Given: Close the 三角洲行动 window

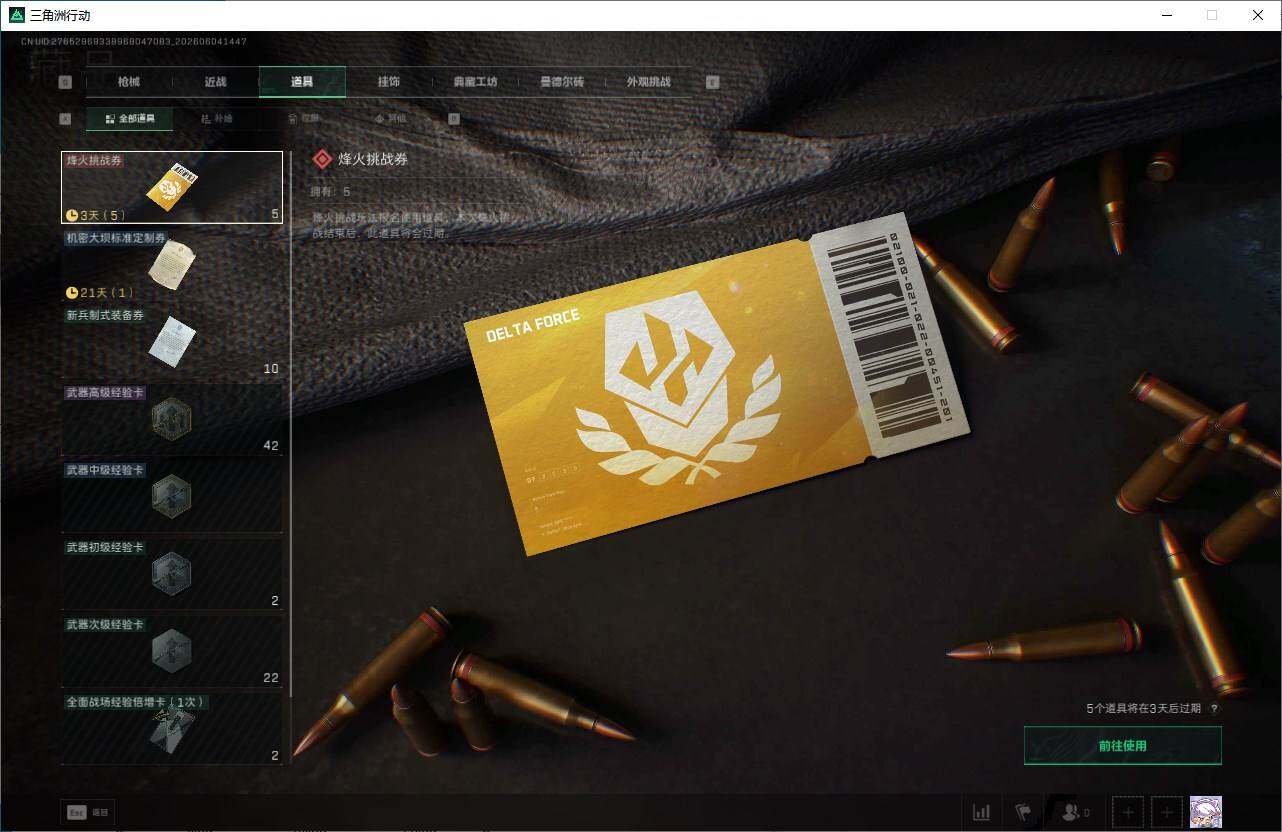Looking at the screenshot, I should coord(1258,15).
